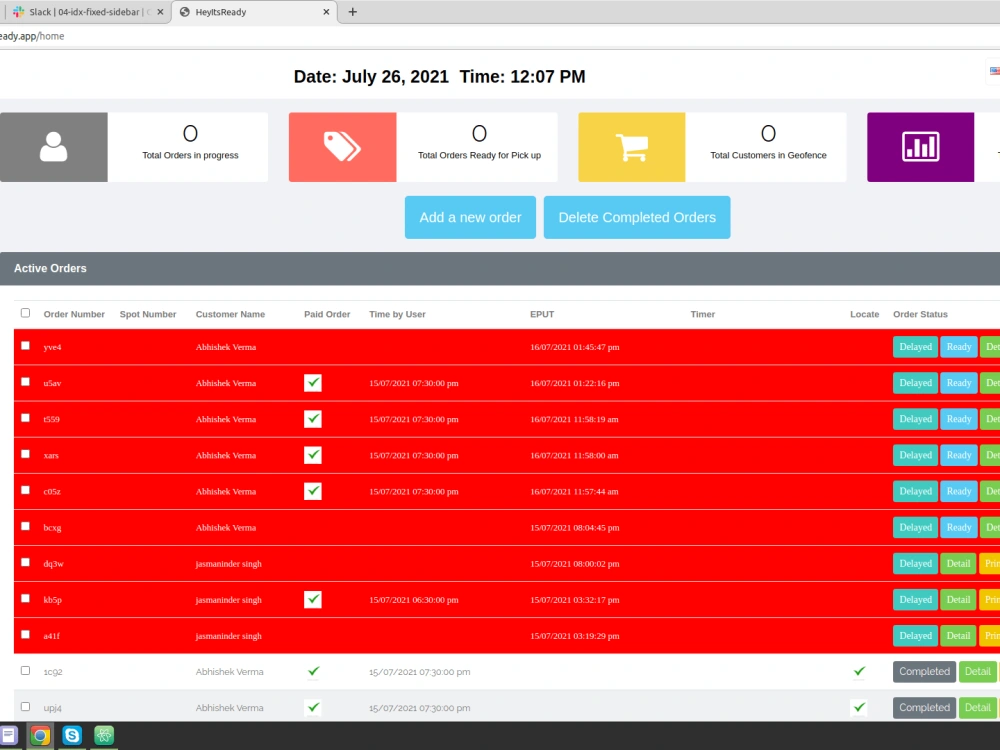
Task: Mark order yve4 as Delayed
Action: pyautogui.click(x=915, y=347)
